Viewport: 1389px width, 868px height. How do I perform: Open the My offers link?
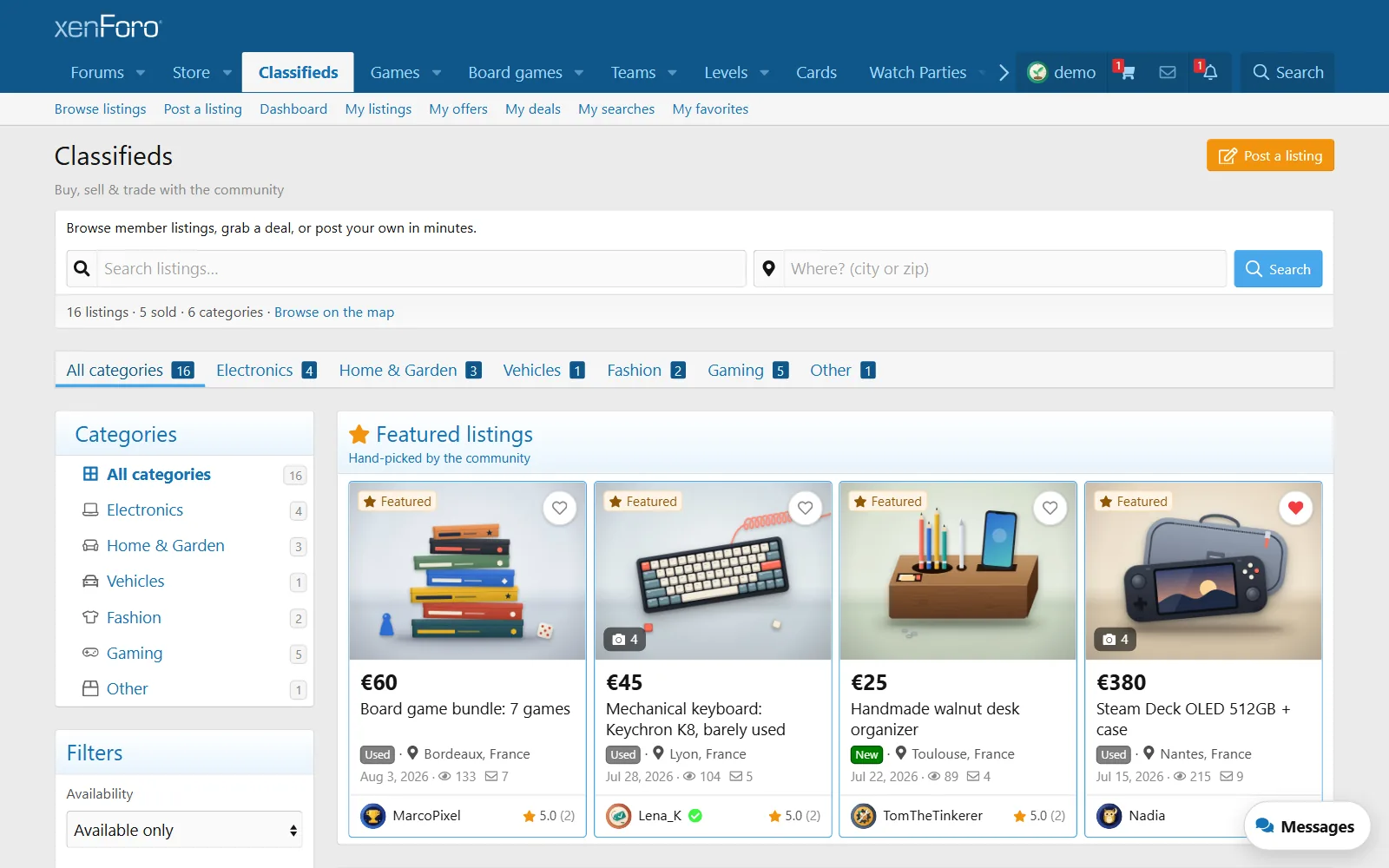[x=458, y=109]
